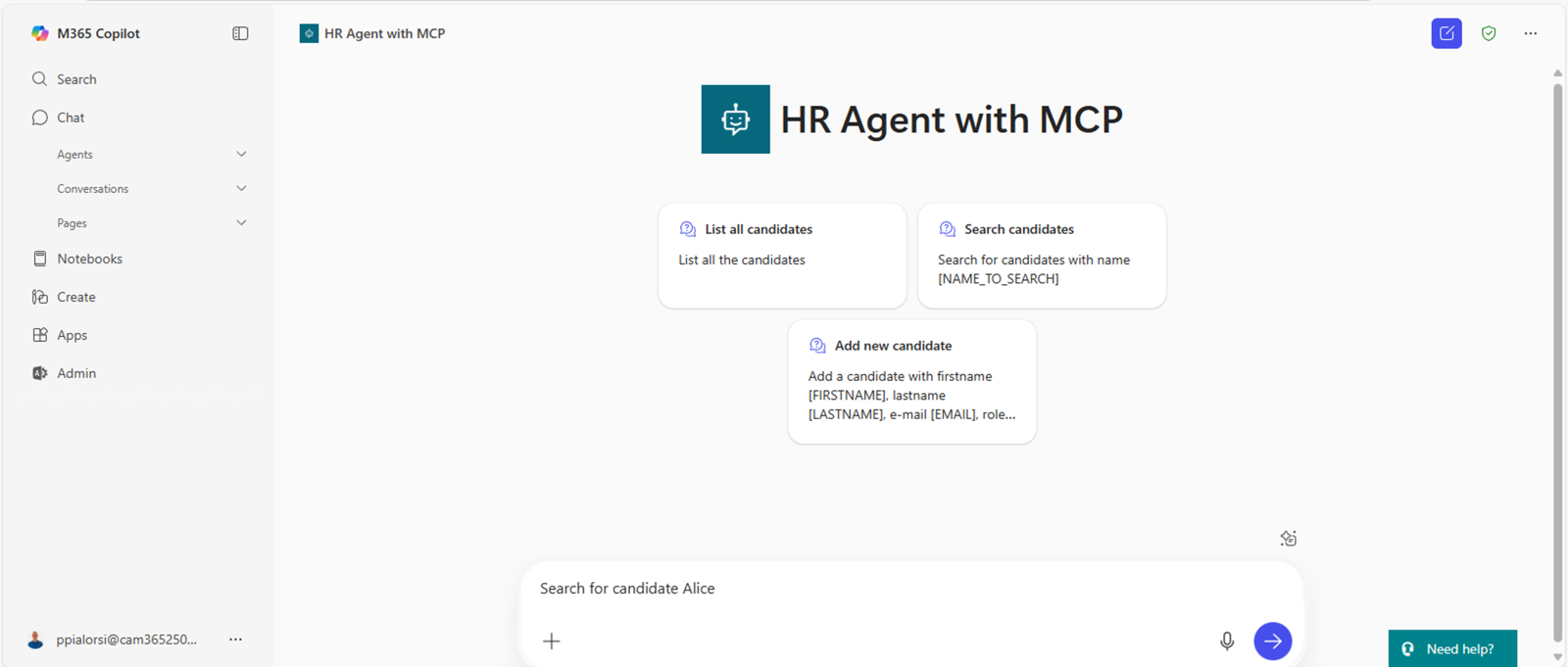Click the HR Agent with MCP header title
Viewport: 1568px width, 667px height.
(x=384, y=33)
